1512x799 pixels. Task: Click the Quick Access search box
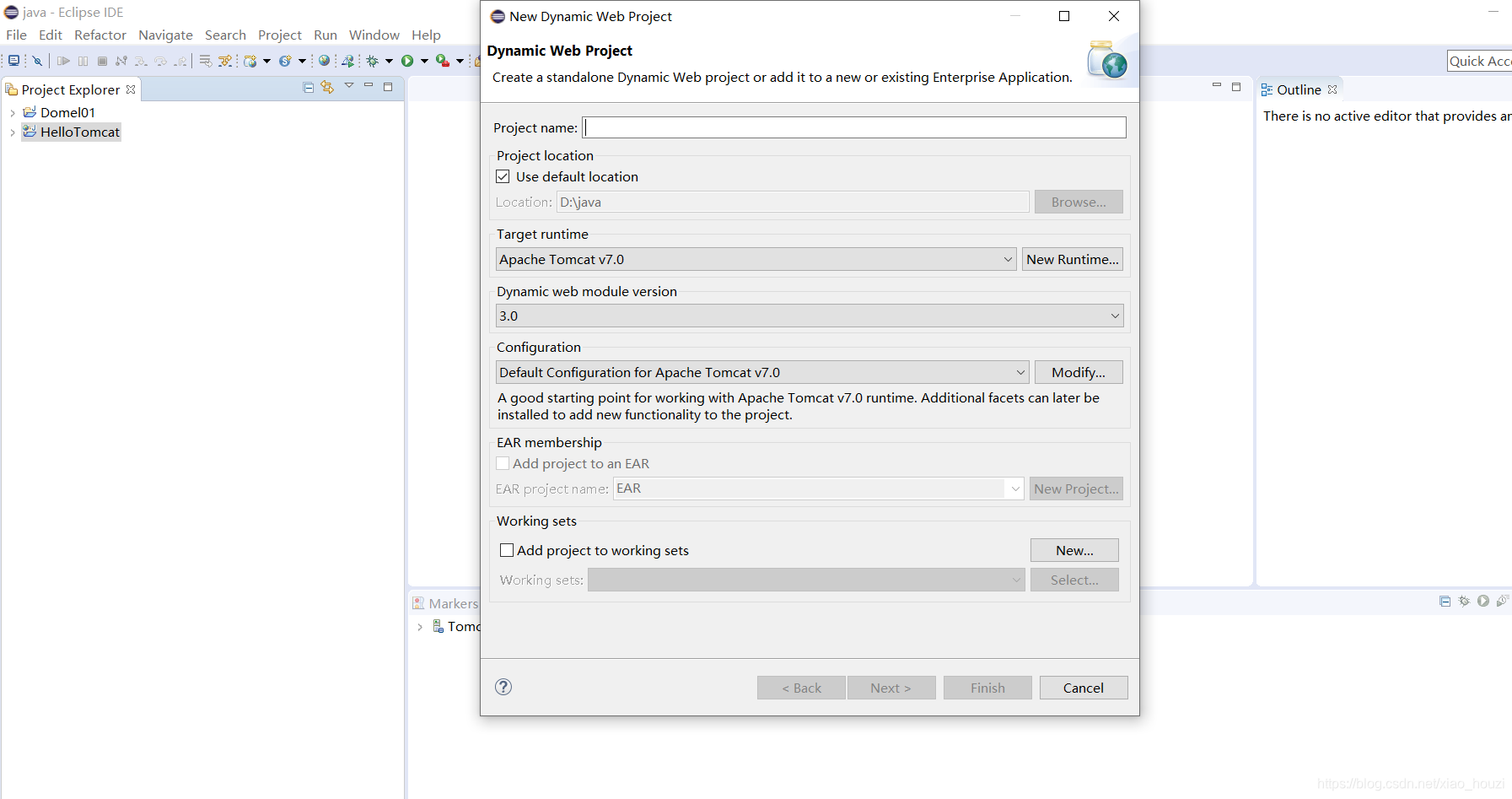[1479, 61]
